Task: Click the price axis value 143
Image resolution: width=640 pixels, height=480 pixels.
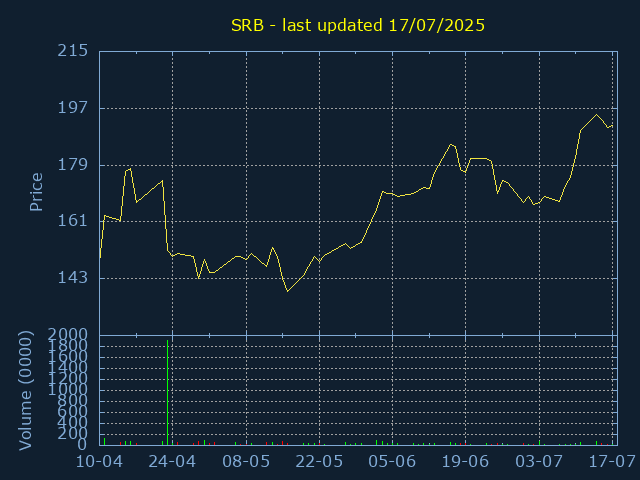Action: click(x=73, y=278)
